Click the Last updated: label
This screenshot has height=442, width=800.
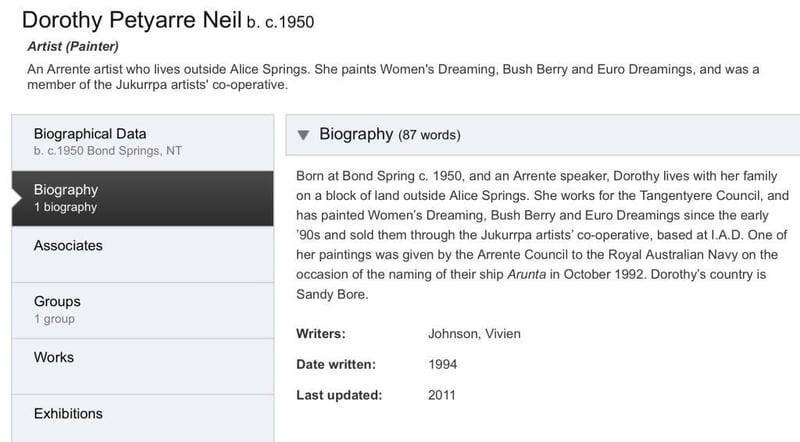[x=339, y=395]
